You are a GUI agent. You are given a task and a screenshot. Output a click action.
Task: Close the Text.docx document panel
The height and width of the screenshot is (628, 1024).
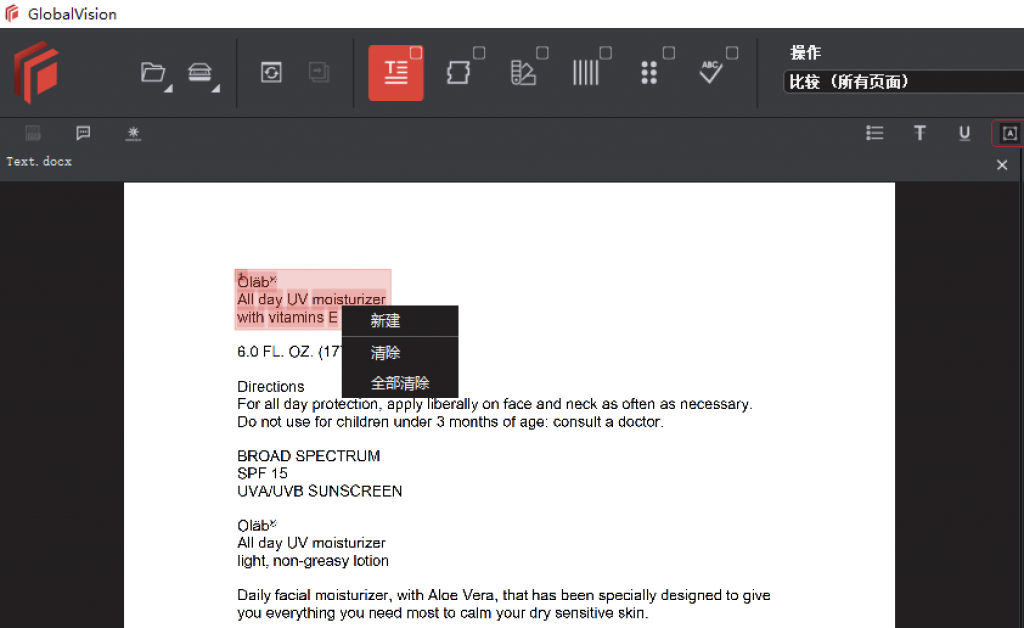tap(1002, 165)
